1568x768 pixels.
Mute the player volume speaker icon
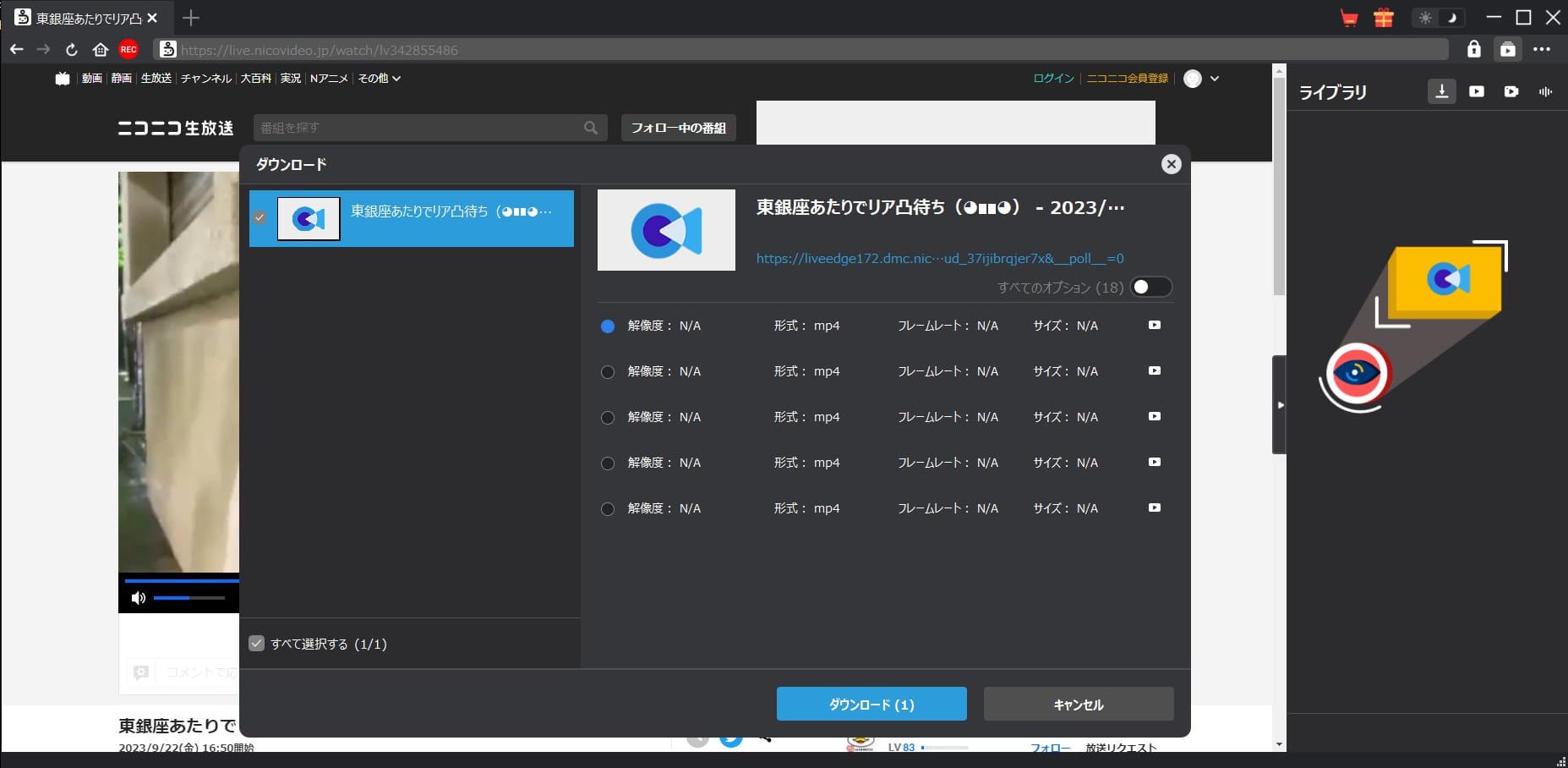[139, 598]
